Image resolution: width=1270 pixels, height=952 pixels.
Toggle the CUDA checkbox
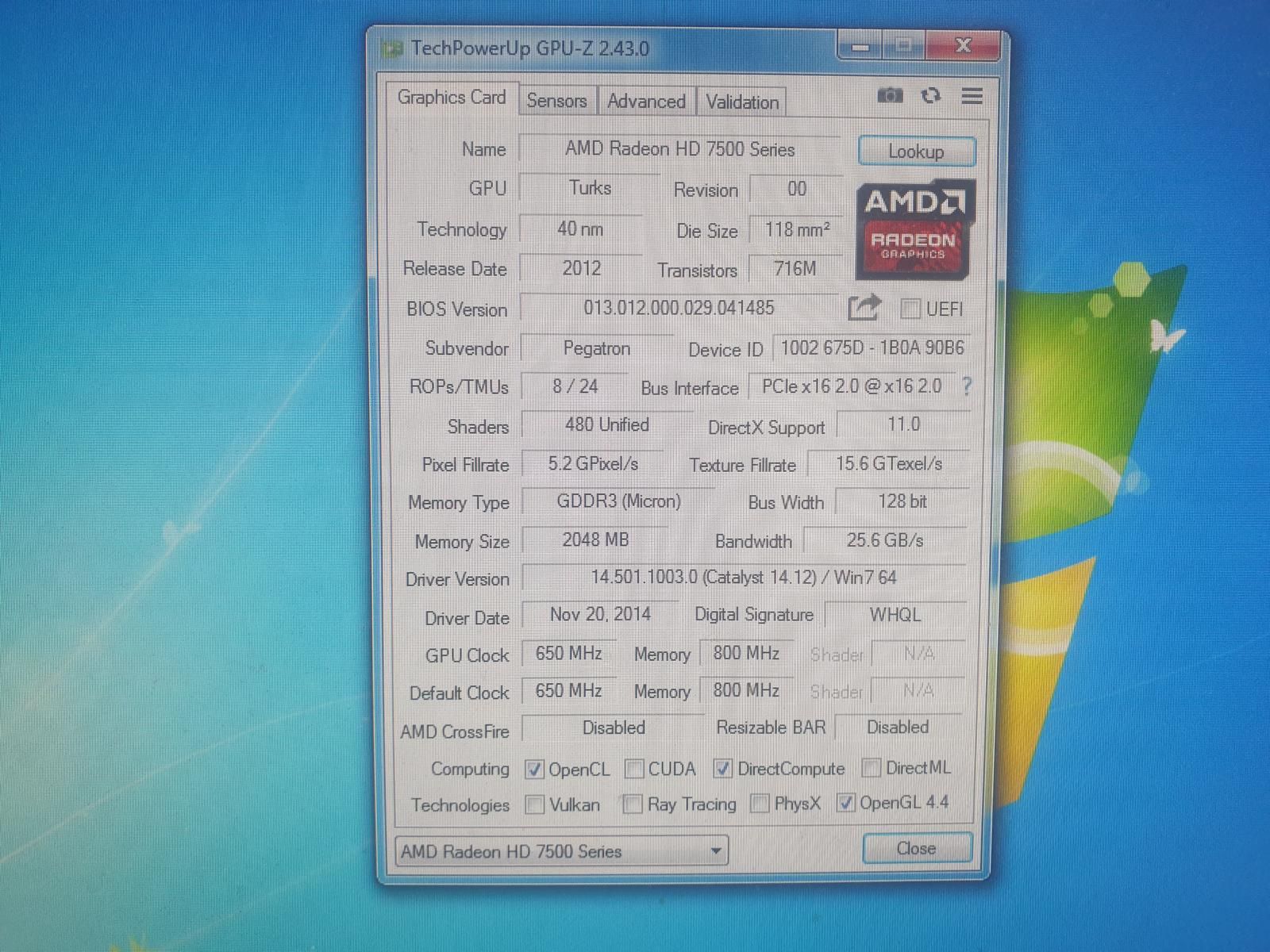pyautogui.click(x=633, y=769)
